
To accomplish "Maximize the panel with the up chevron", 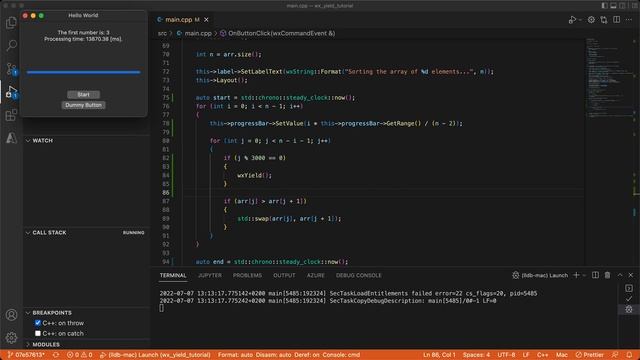I will (620, 276).
